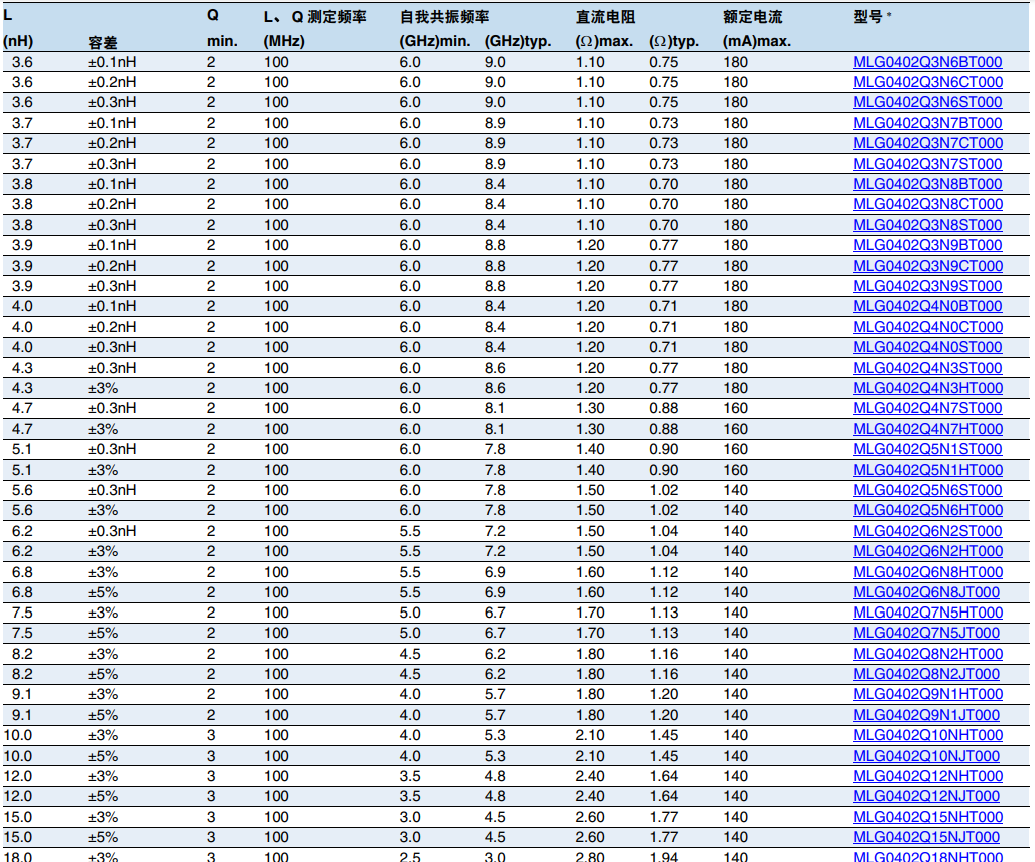Open the MLG0402Q6N8HT000 link
1035x862 pixels.
927,572
